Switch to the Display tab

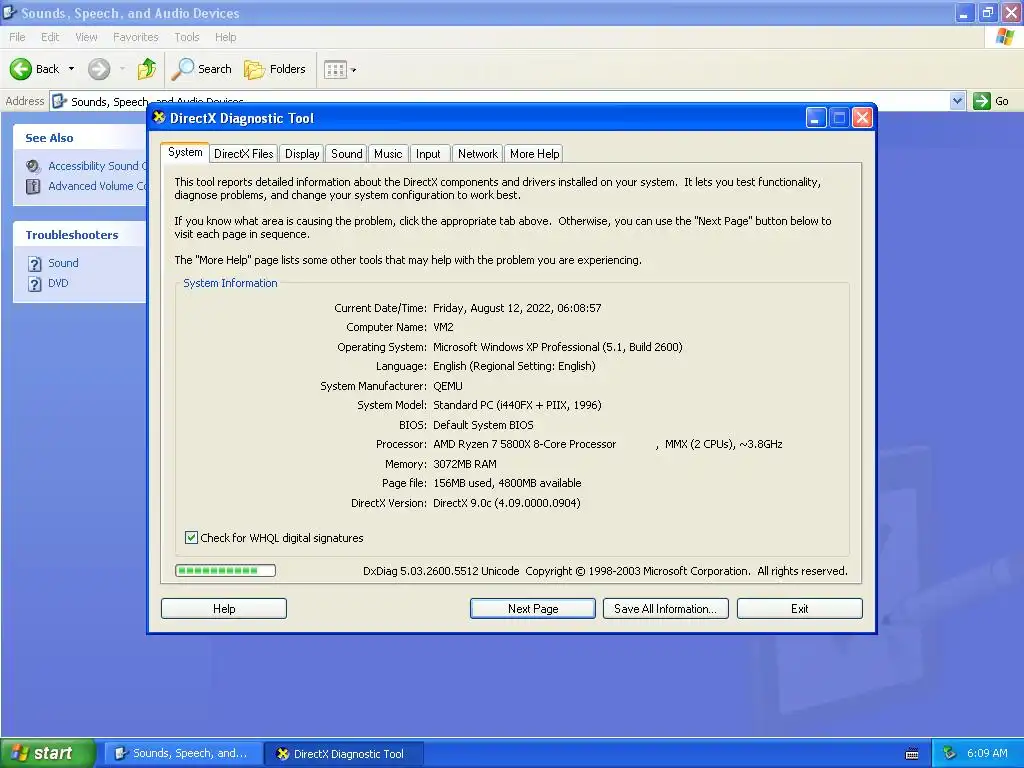[x=302, y=153]
